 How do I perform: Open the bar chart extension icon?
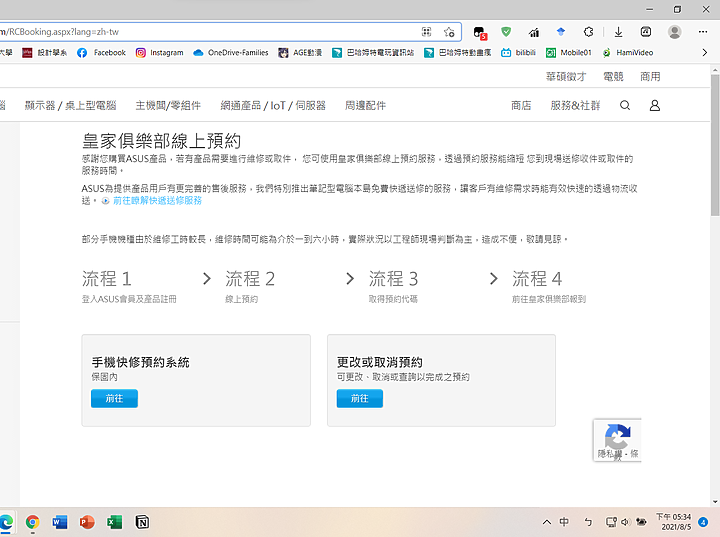click(x=534, y=32)
